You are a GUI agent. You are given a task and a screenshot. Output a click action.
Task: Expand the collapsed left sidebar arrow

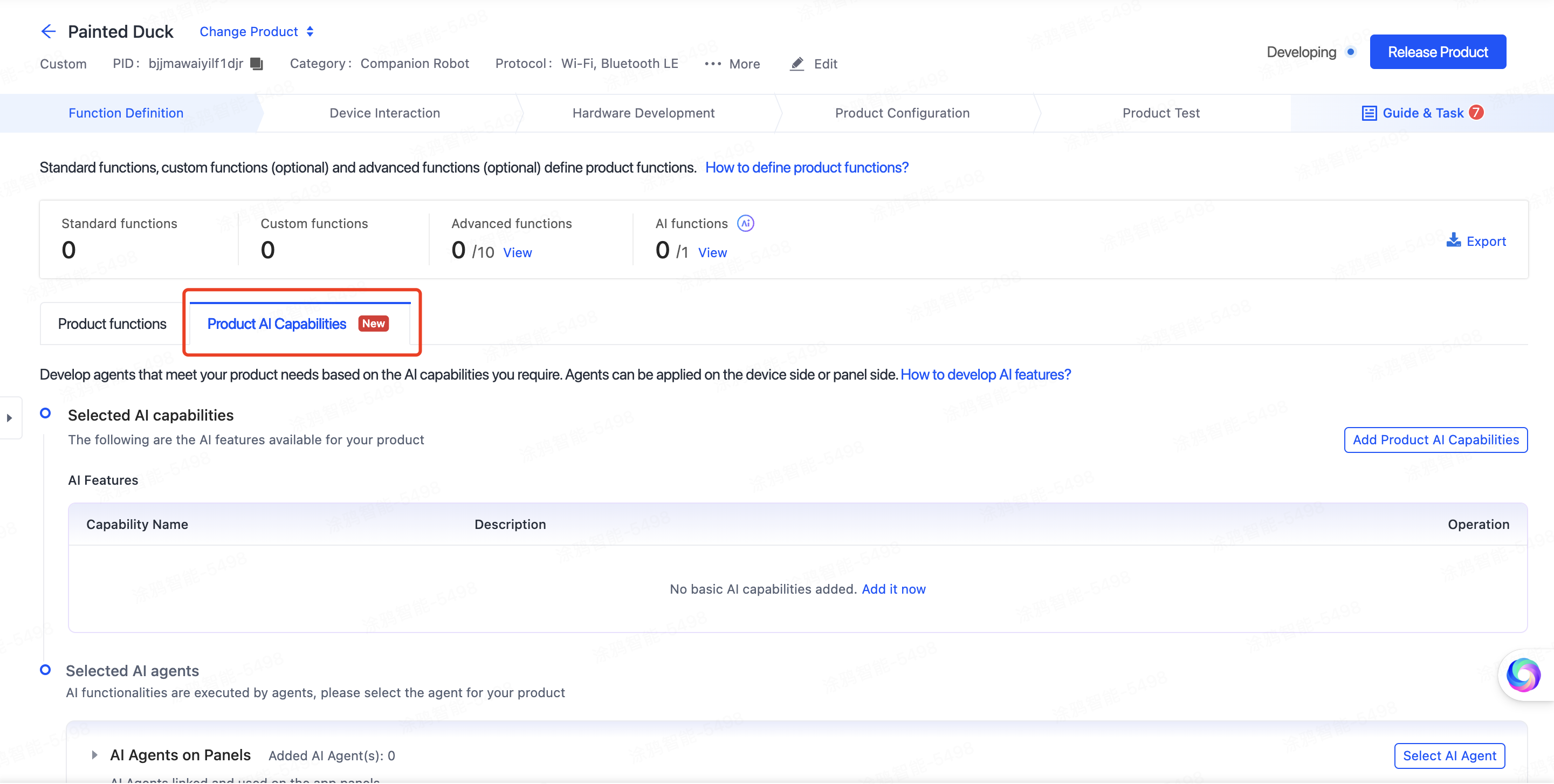pos(10,417)
